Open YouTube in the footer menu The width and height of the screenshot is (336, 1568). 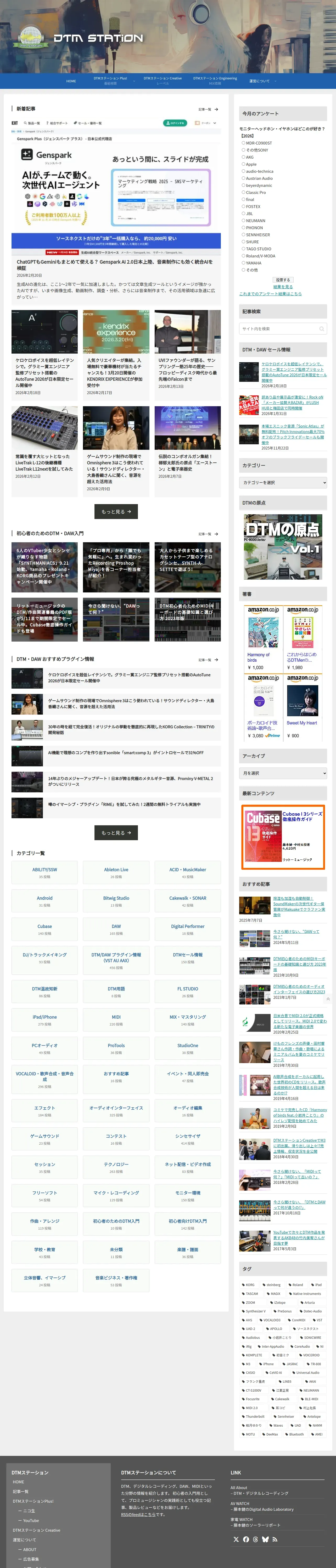31,1520
